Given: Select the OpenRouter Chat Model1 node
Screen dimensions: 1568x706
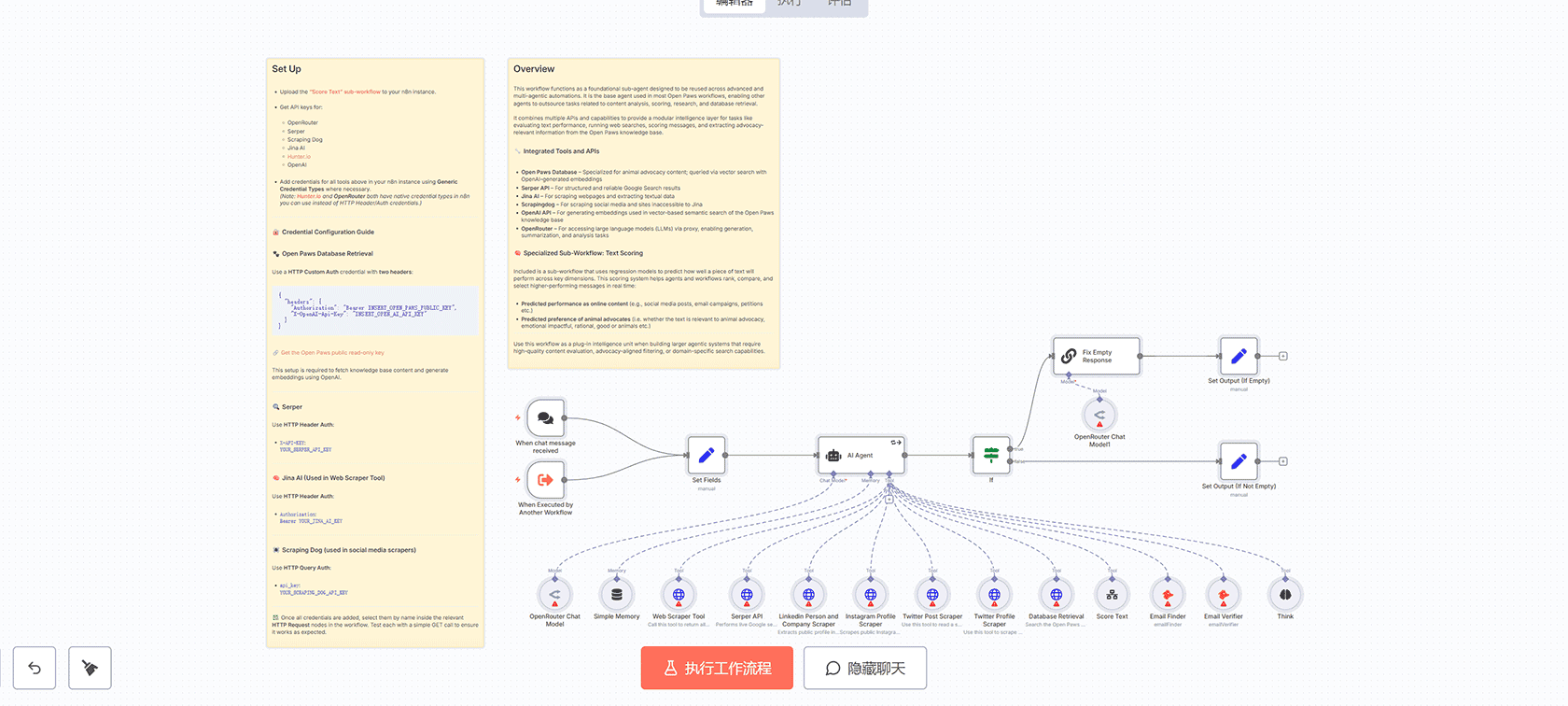Looking at the screenshot, I should click(1099, 415).
